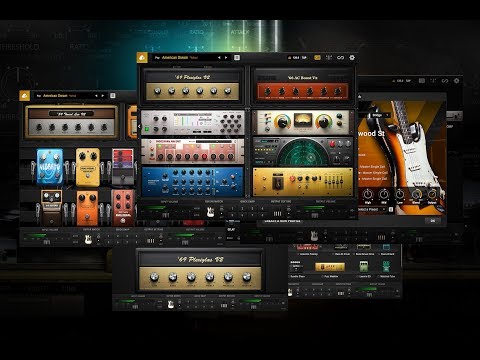Viewport: 480px width, 360px height.
Task: Go to previous preset in left window
Action: point(96,96)
